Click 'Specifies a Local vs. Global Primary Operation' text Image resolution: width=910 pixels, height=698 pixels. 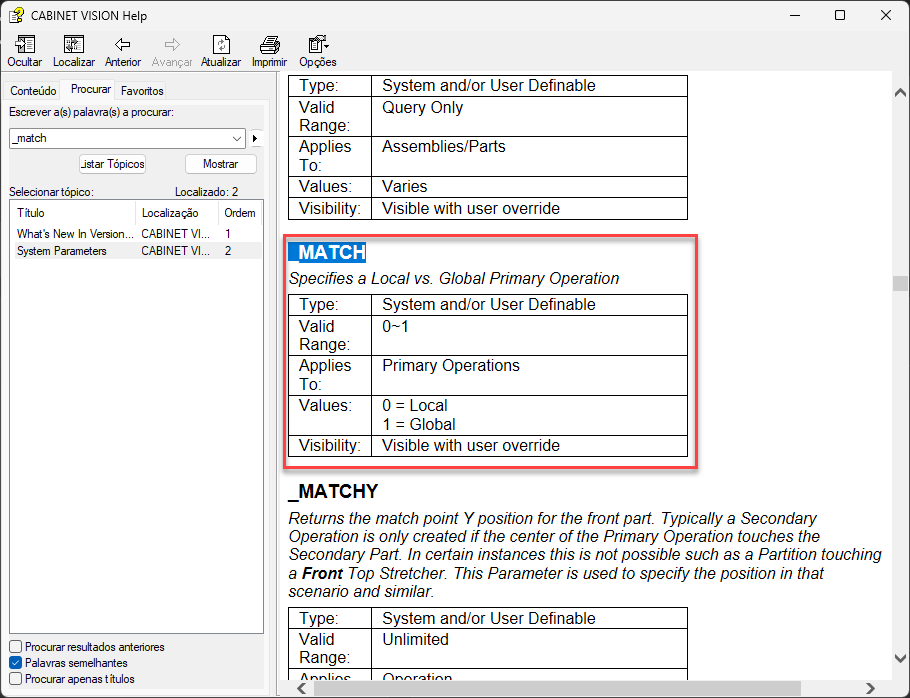(x=454, y=279)
